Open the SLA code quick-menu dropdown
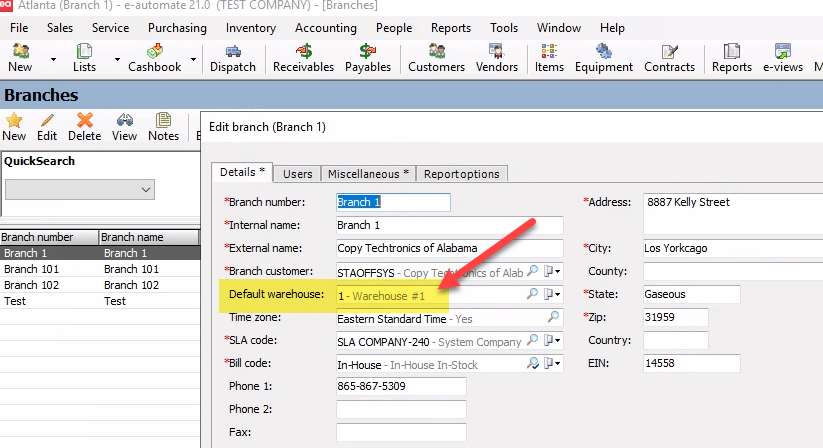The image size is (823, 448). pyautogui.click(x=552, y=340)
